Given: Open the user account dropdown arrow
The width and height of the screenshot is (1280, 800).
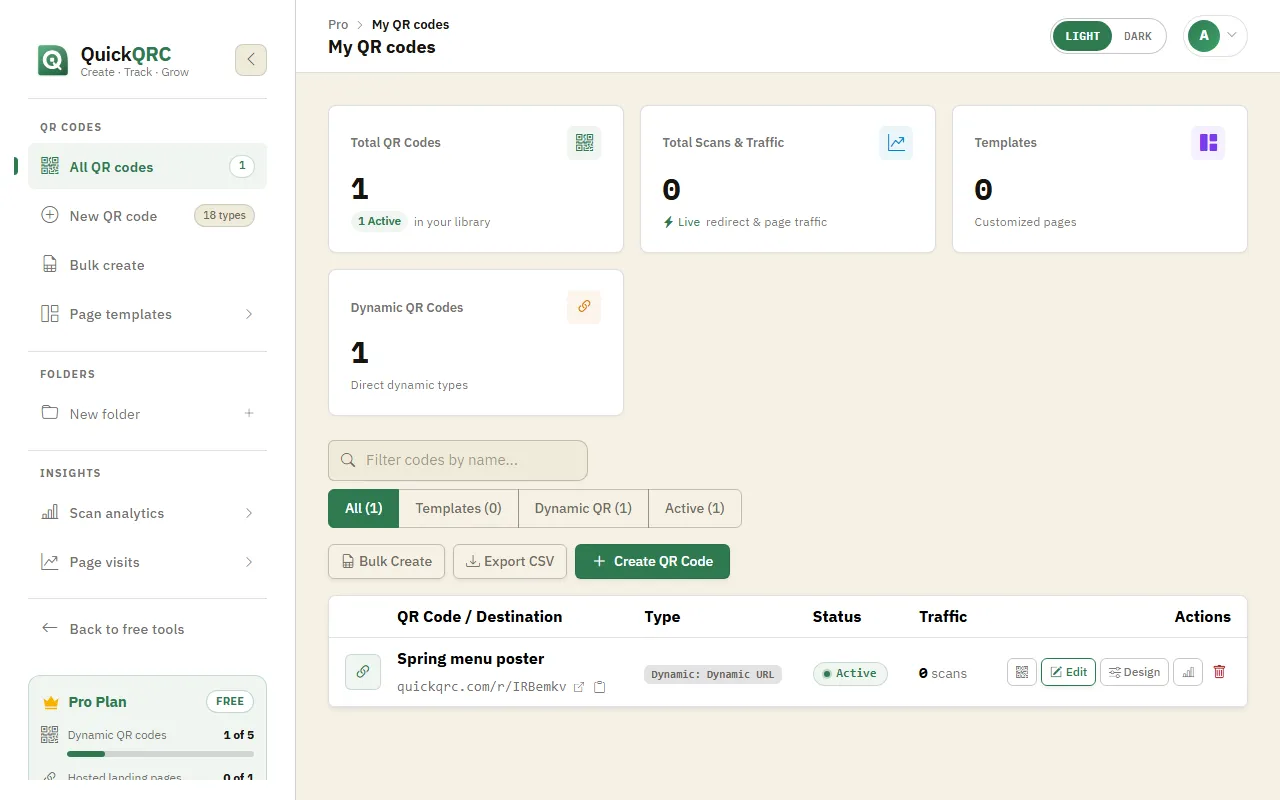Looking at the screenshot, I should pos(1232,35).
